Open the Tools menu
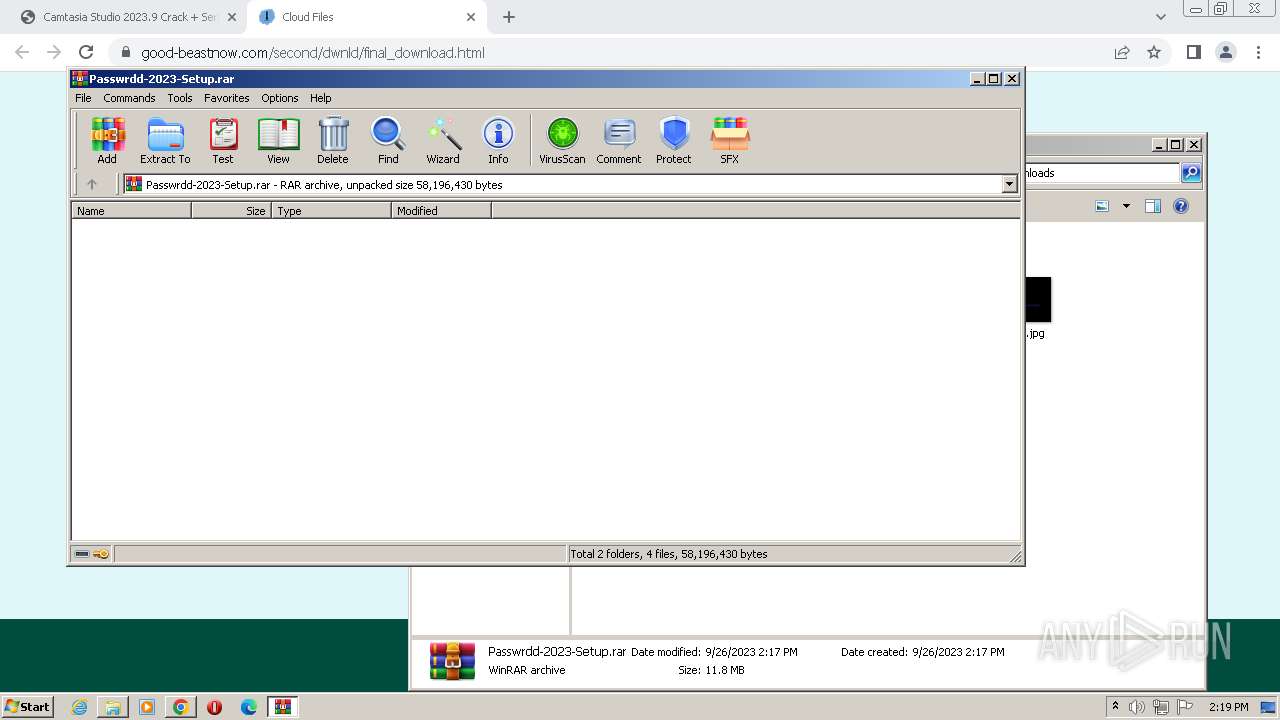This screenshot has width=1280, height=720. pyautogui.click(x=180, y=98)
